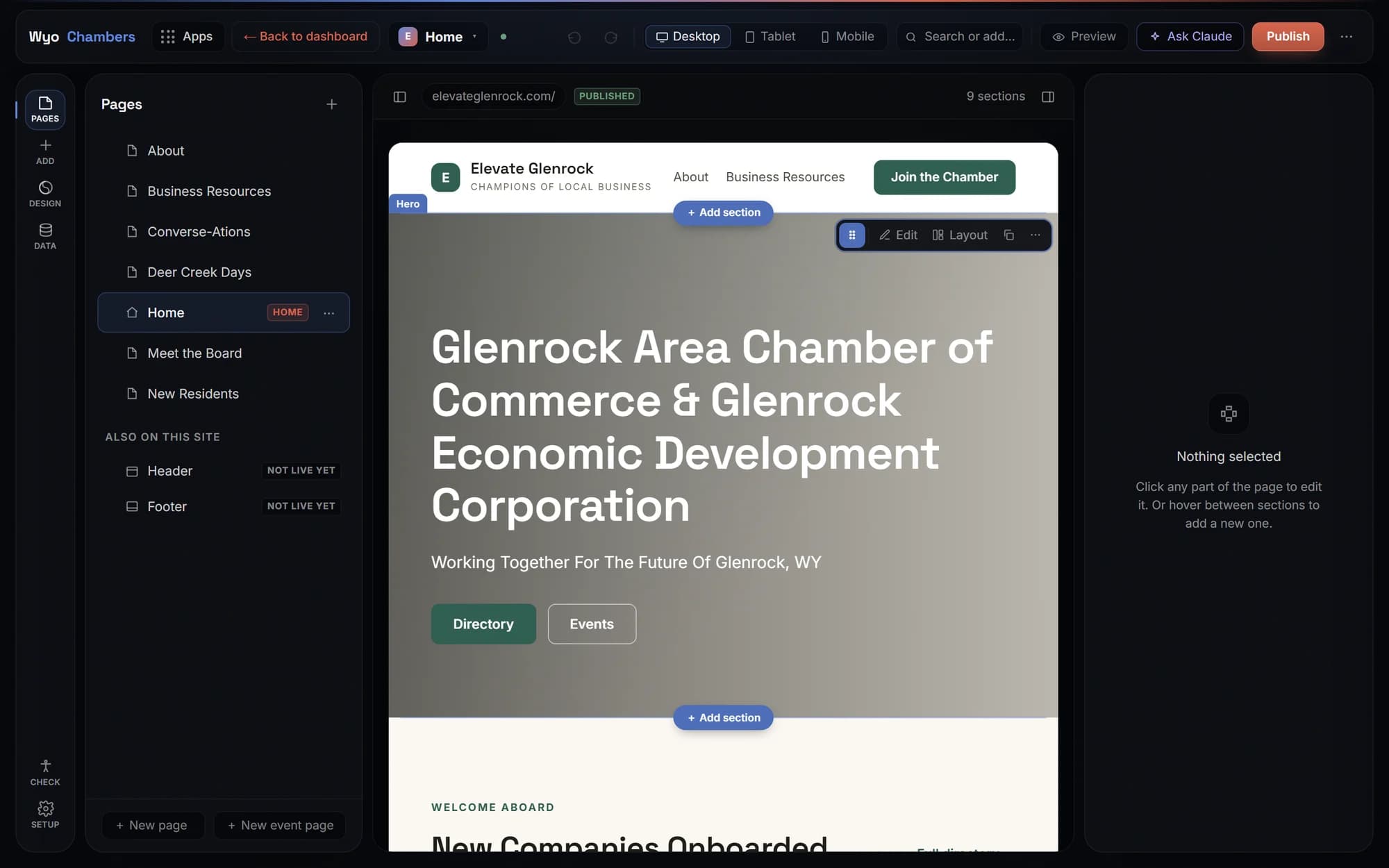1389x868 pixels.
Task: Click the section drag handle icon
Action: pyautogui.click(x=852, y=235)
